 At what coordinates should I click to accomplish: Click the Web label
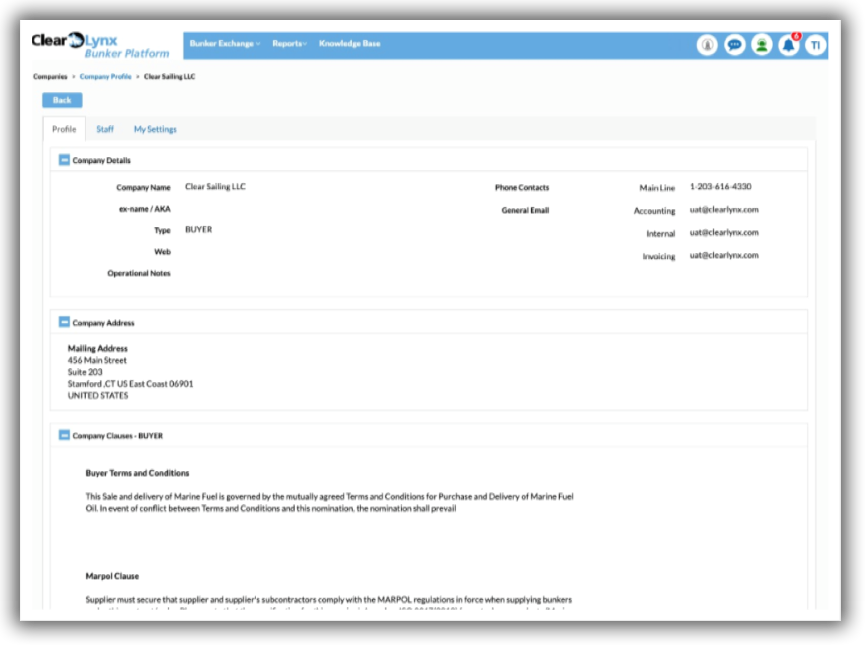(x=162, y=252)
